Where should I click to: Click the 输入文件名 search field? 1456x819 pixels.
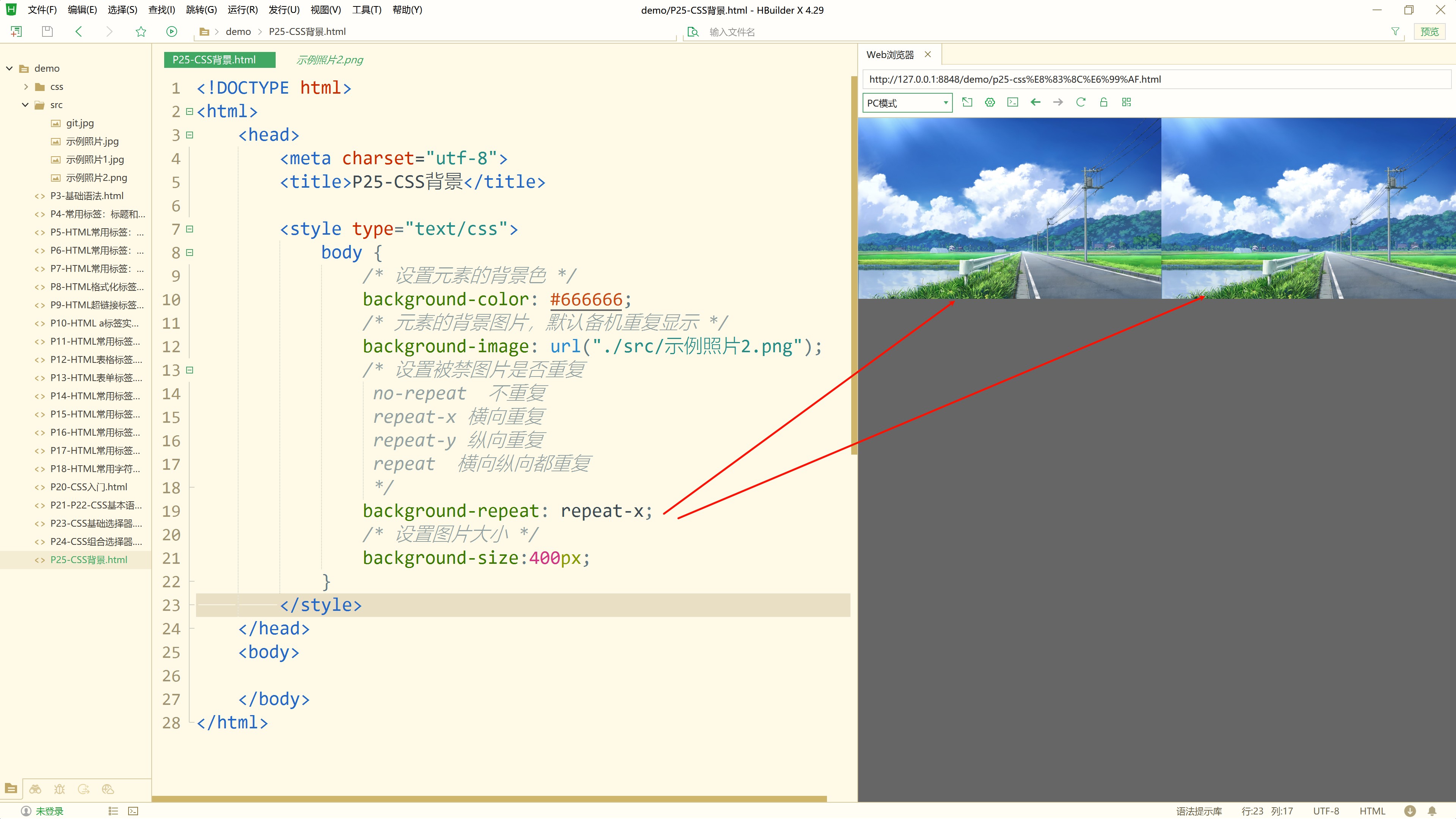(732, 32)
